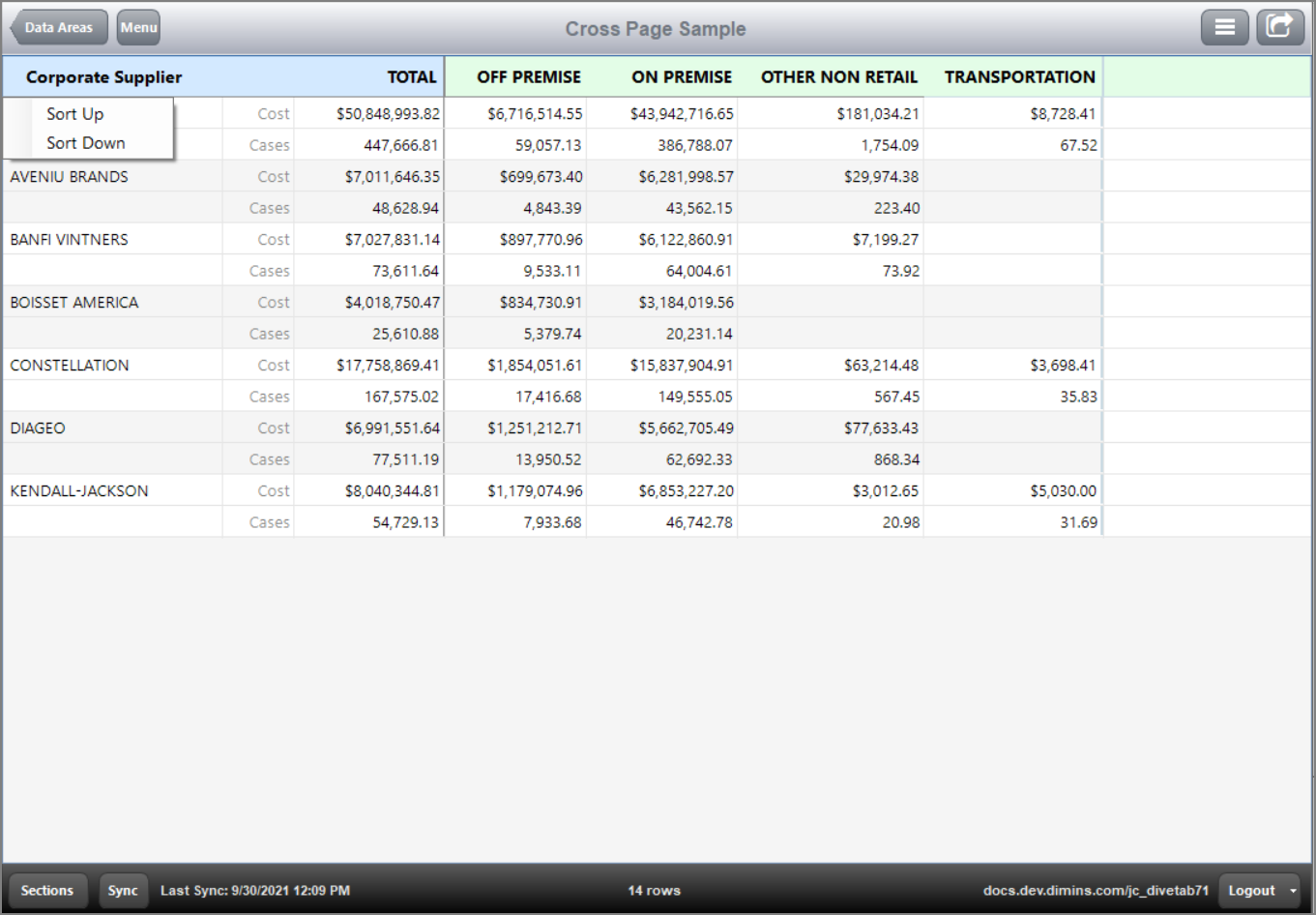1316x915 pixels.
Task: Open the Menu button
Action: coord(138,27)
